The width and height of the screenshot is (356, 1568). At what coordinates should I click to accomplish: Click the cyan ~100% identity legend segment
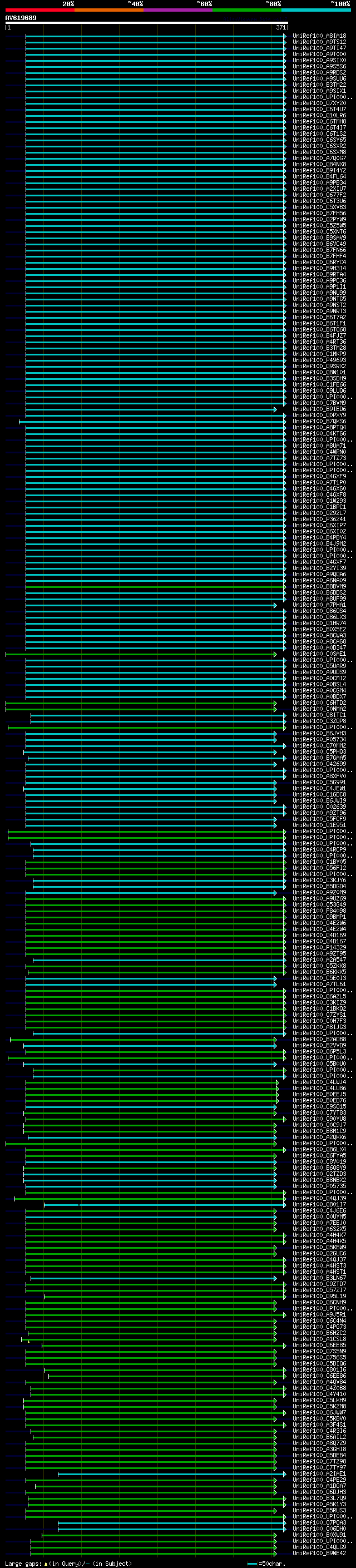click(315, 10)
